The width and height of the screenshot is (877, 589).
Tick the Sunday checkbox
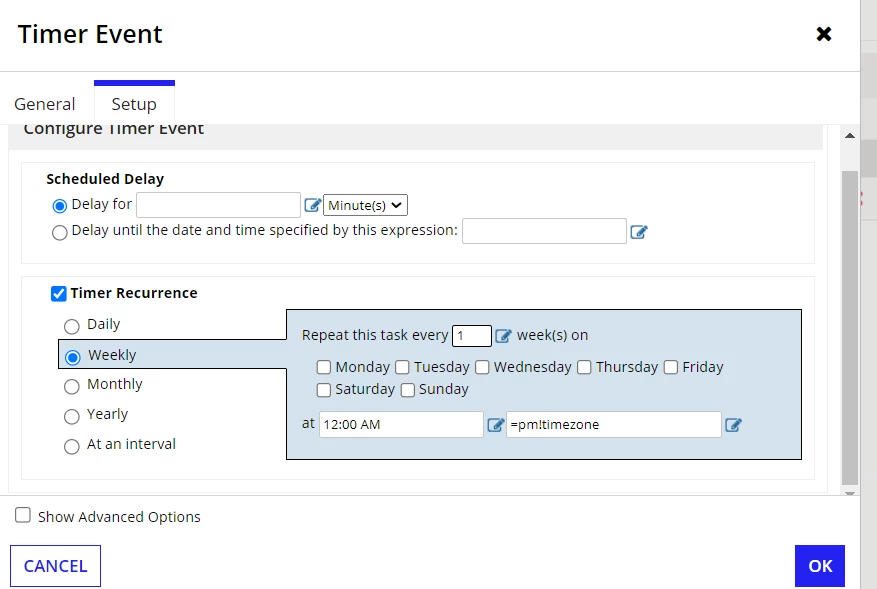tap(408, 390)
